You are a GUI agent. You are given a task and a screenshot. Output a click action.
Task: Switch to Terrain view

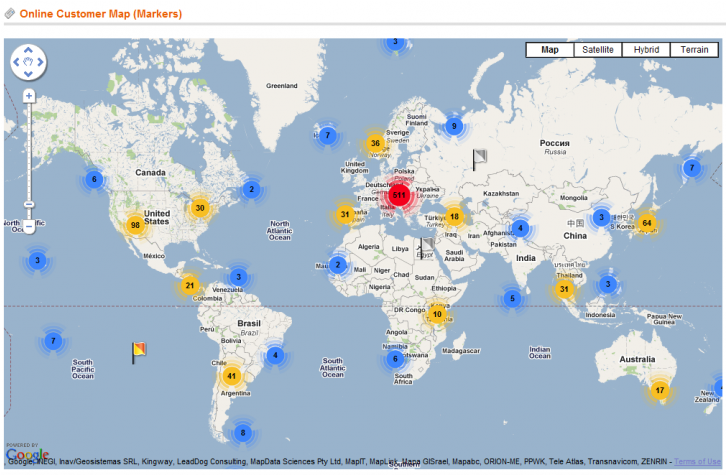694,50
